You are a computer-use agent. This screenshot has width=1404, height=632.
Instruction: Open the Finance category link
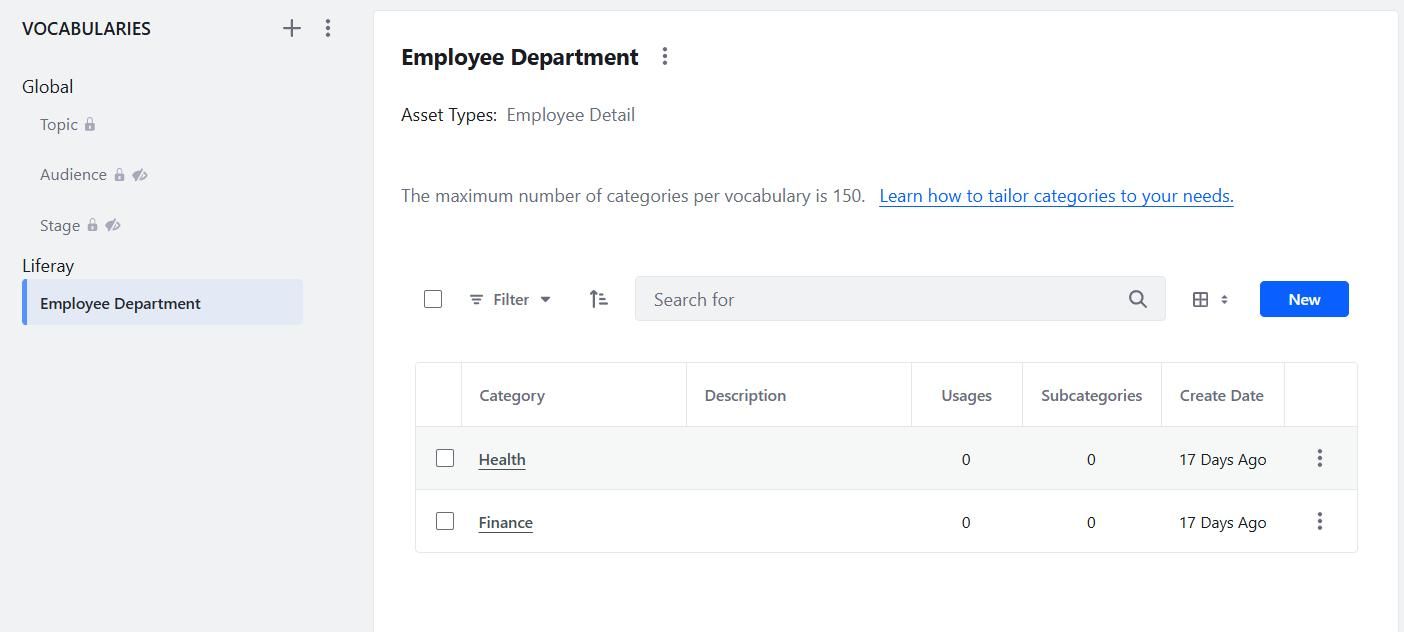pos(506,522)
